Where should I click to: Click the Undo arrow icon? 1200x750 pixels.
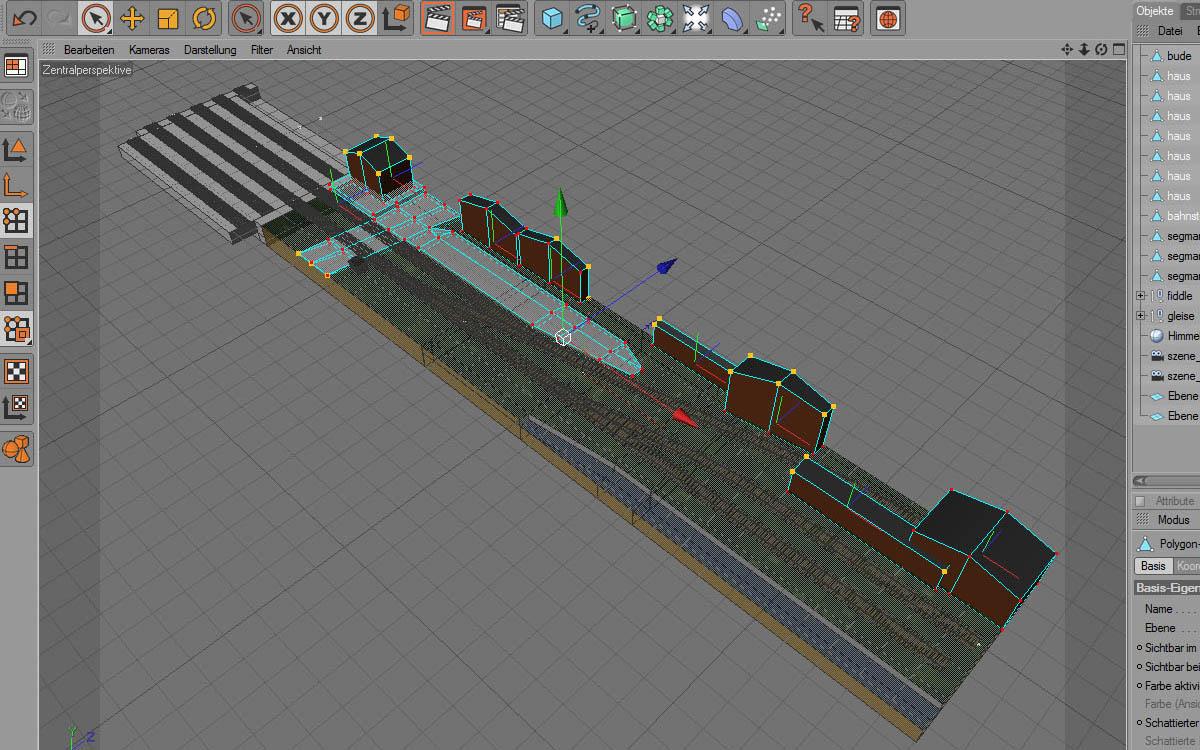[x=24, y=18]
